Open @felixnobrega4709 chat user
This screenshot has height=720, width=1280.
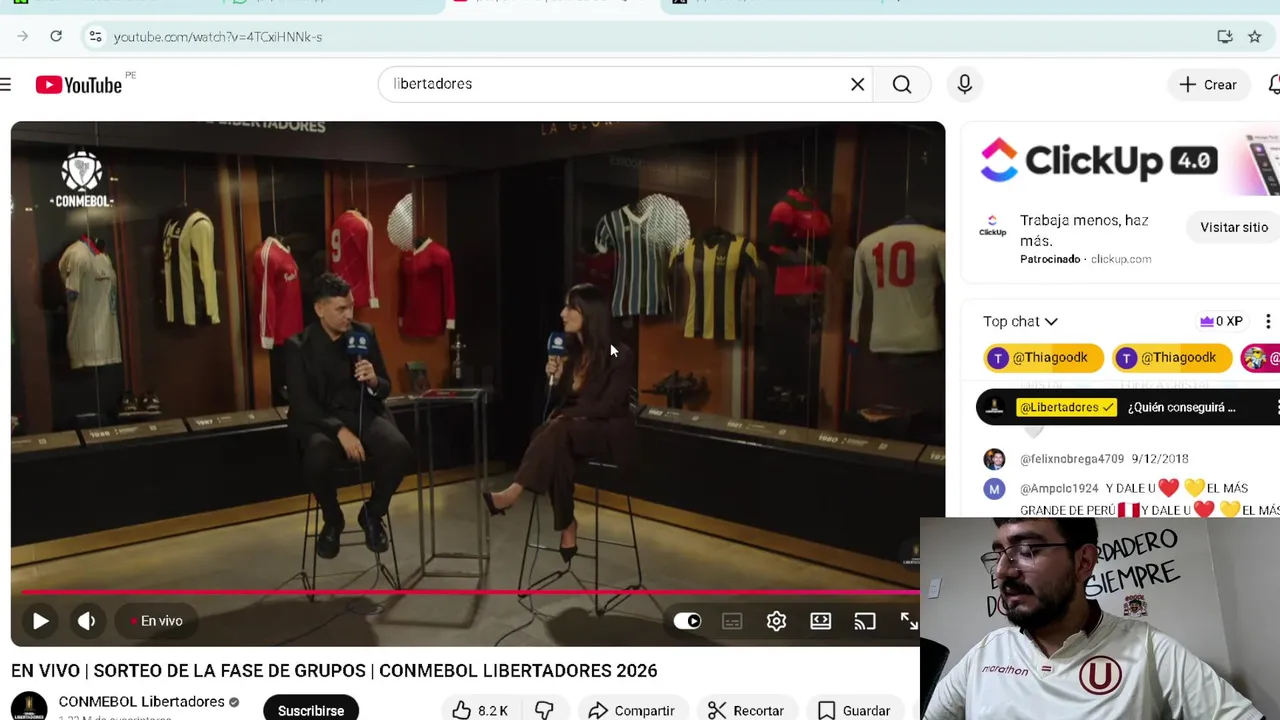click(1072, 459)
